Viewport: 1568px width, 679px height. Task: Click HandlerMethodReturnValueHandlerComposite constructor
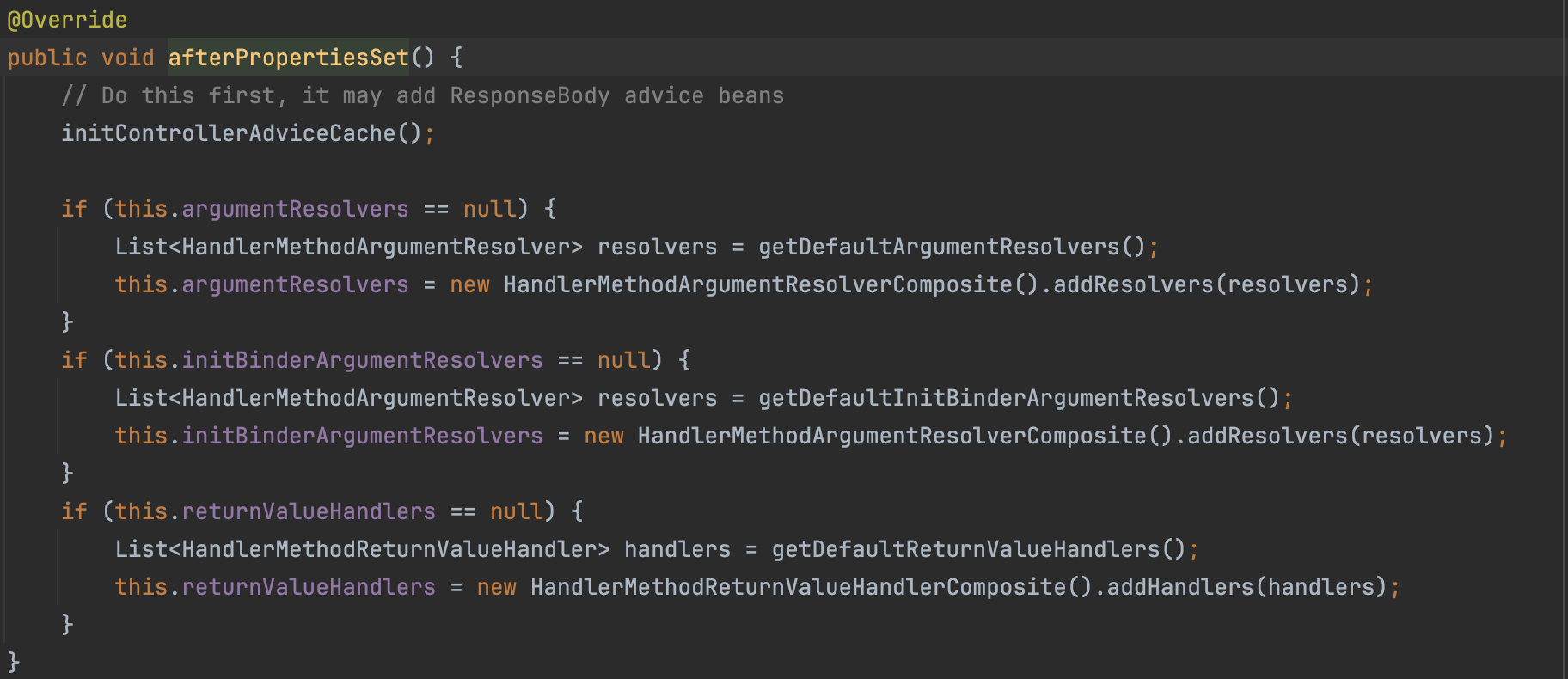tap(799, 587)
